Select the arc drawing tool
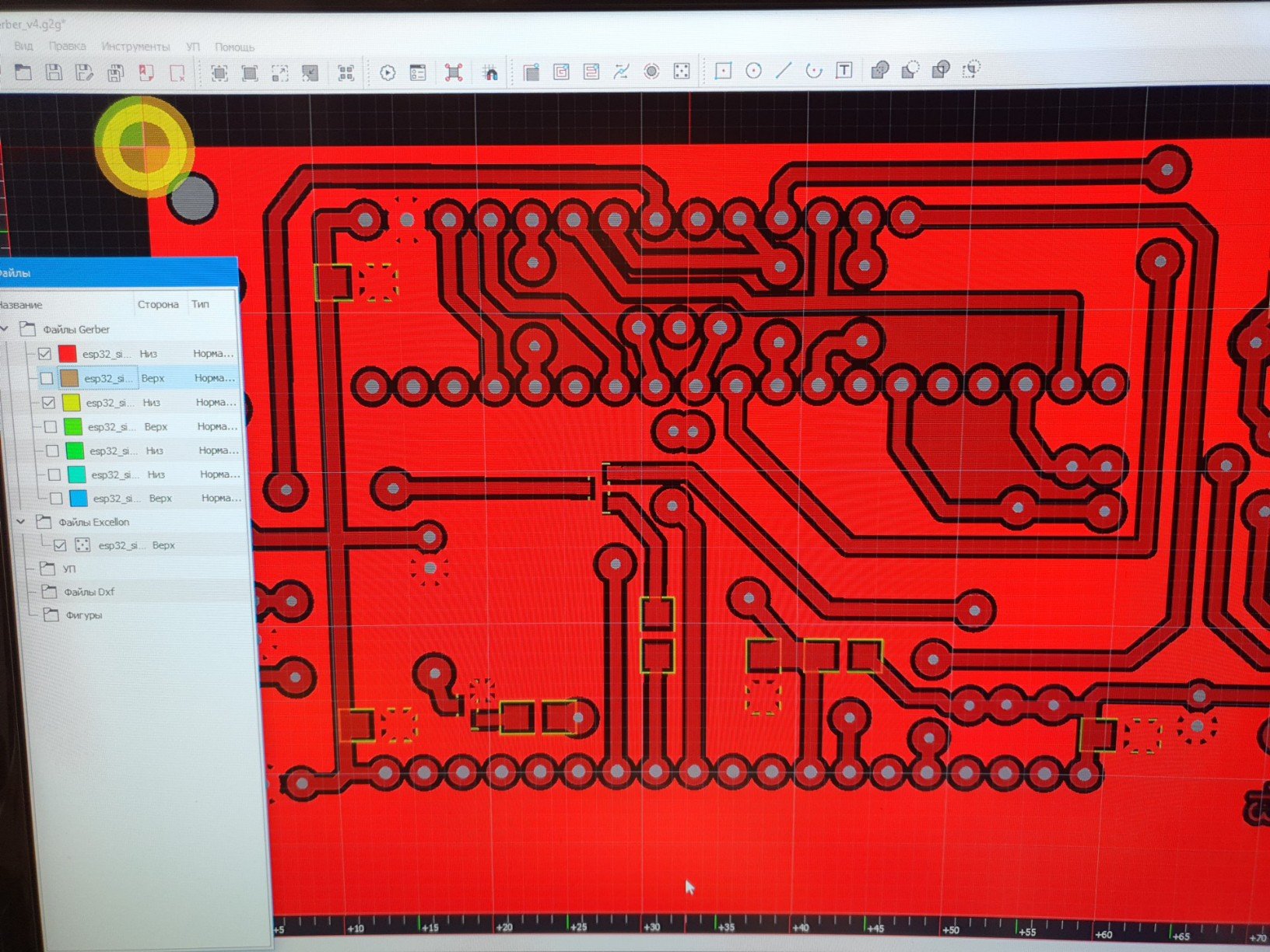 (814, 71)
